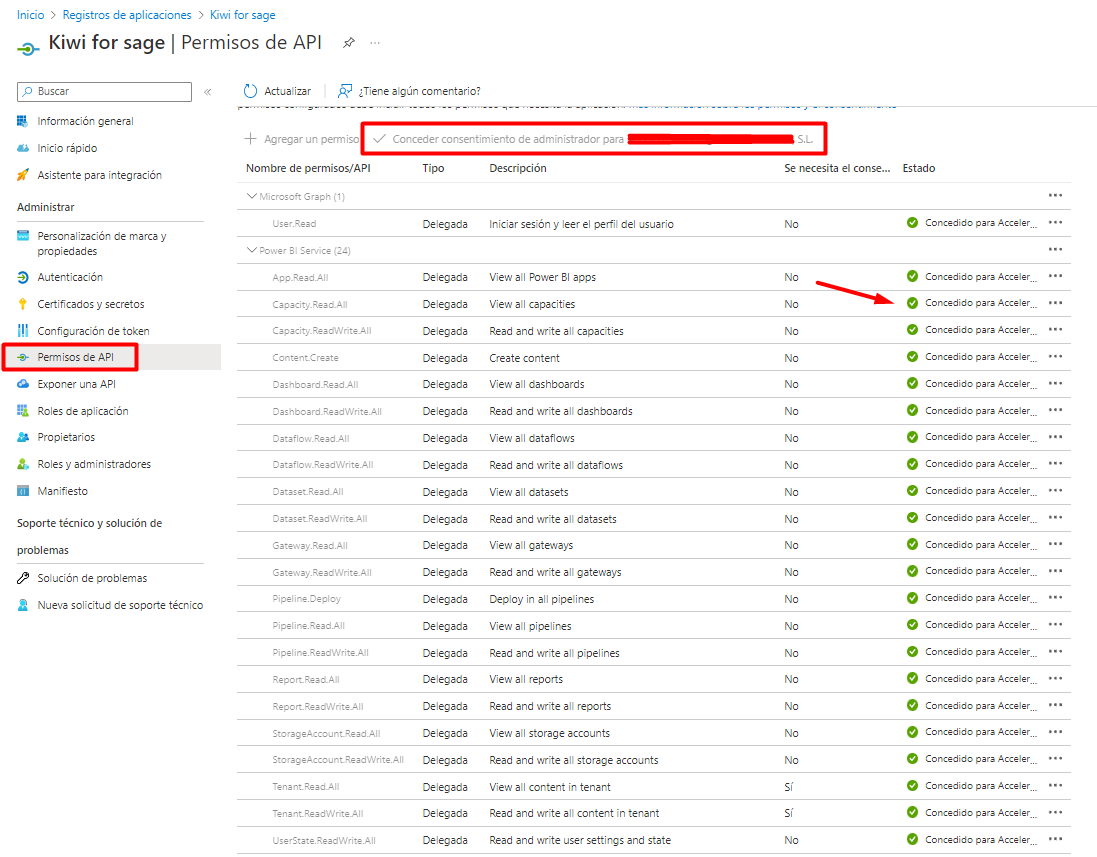The width and height of the screenshot is (1097, 857).
Task: Click "Deploy in all pipelines" description
Action: tap(542, 600)
